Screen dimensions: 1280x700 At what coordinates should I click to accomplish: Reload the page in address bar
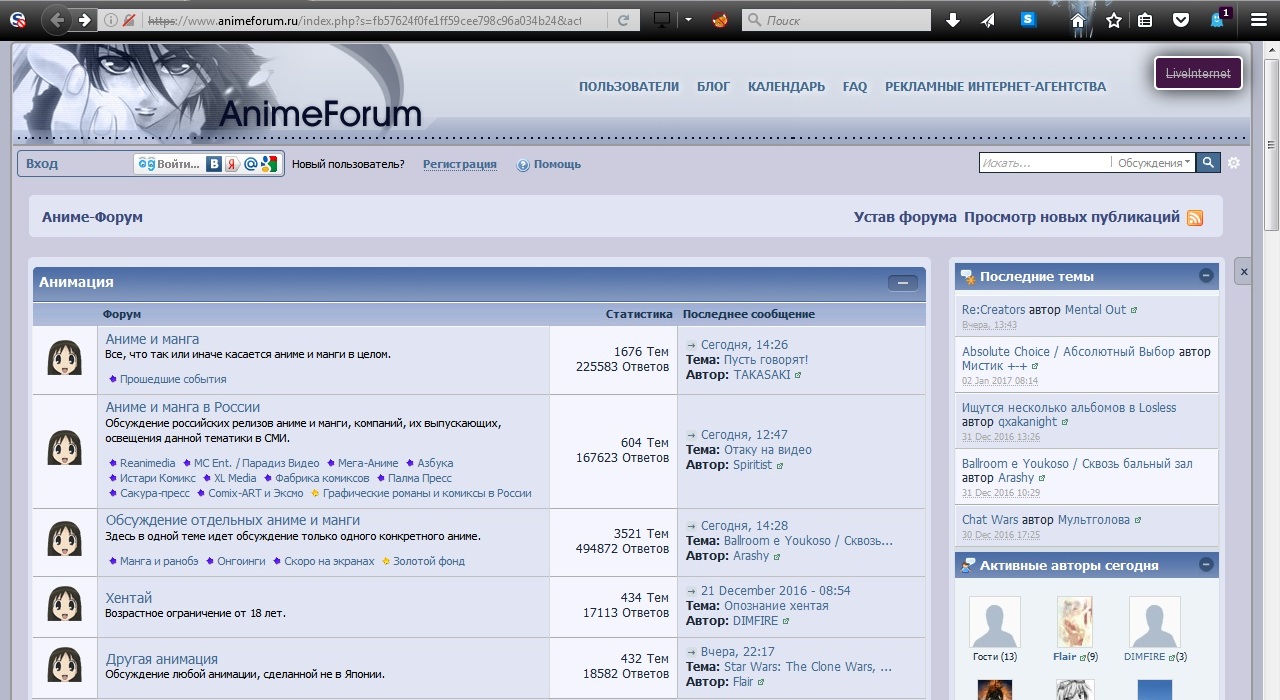pos(624,20)
